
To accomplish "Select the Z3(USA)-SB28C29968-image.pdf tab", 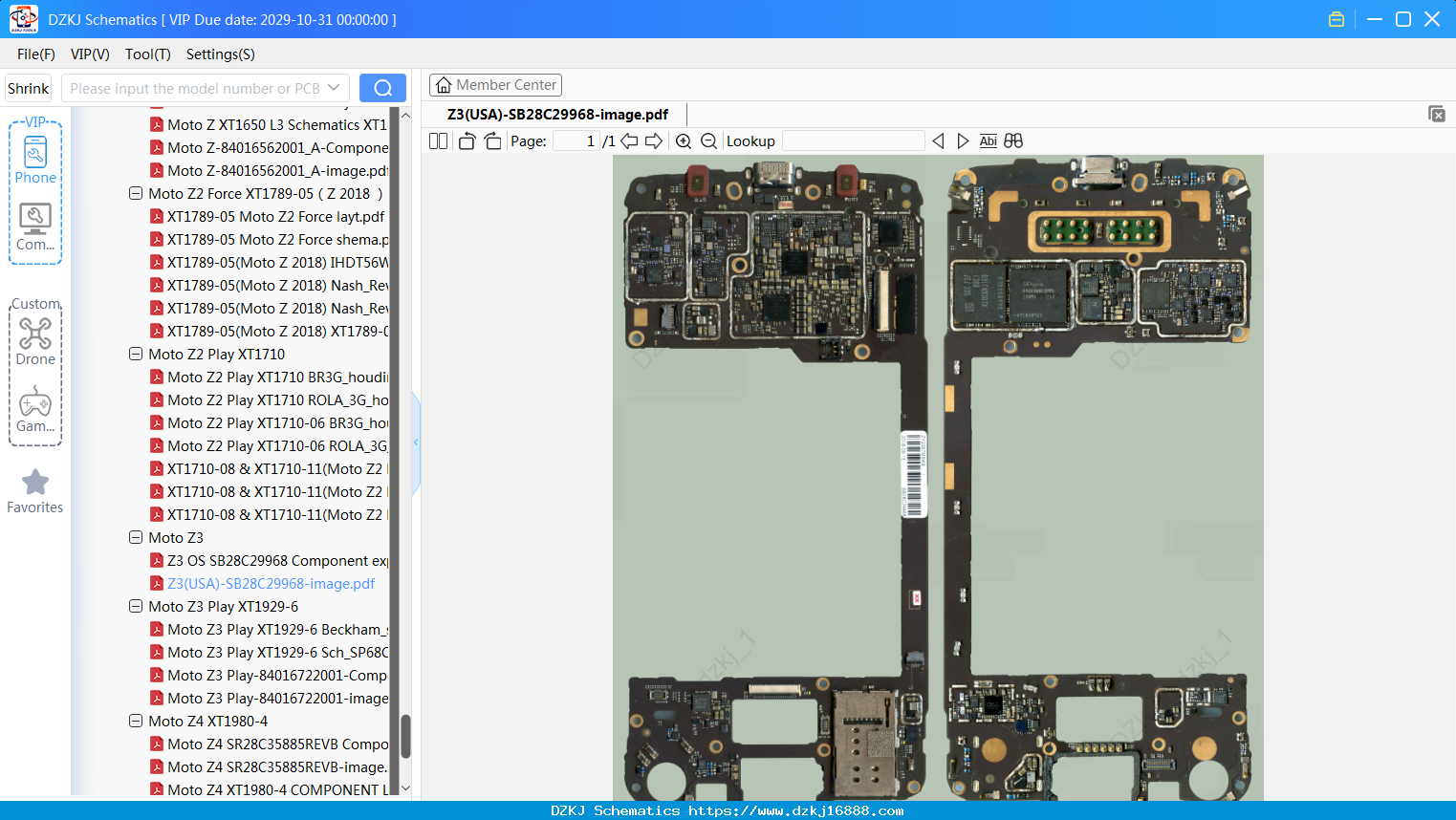I will point(558,115).
